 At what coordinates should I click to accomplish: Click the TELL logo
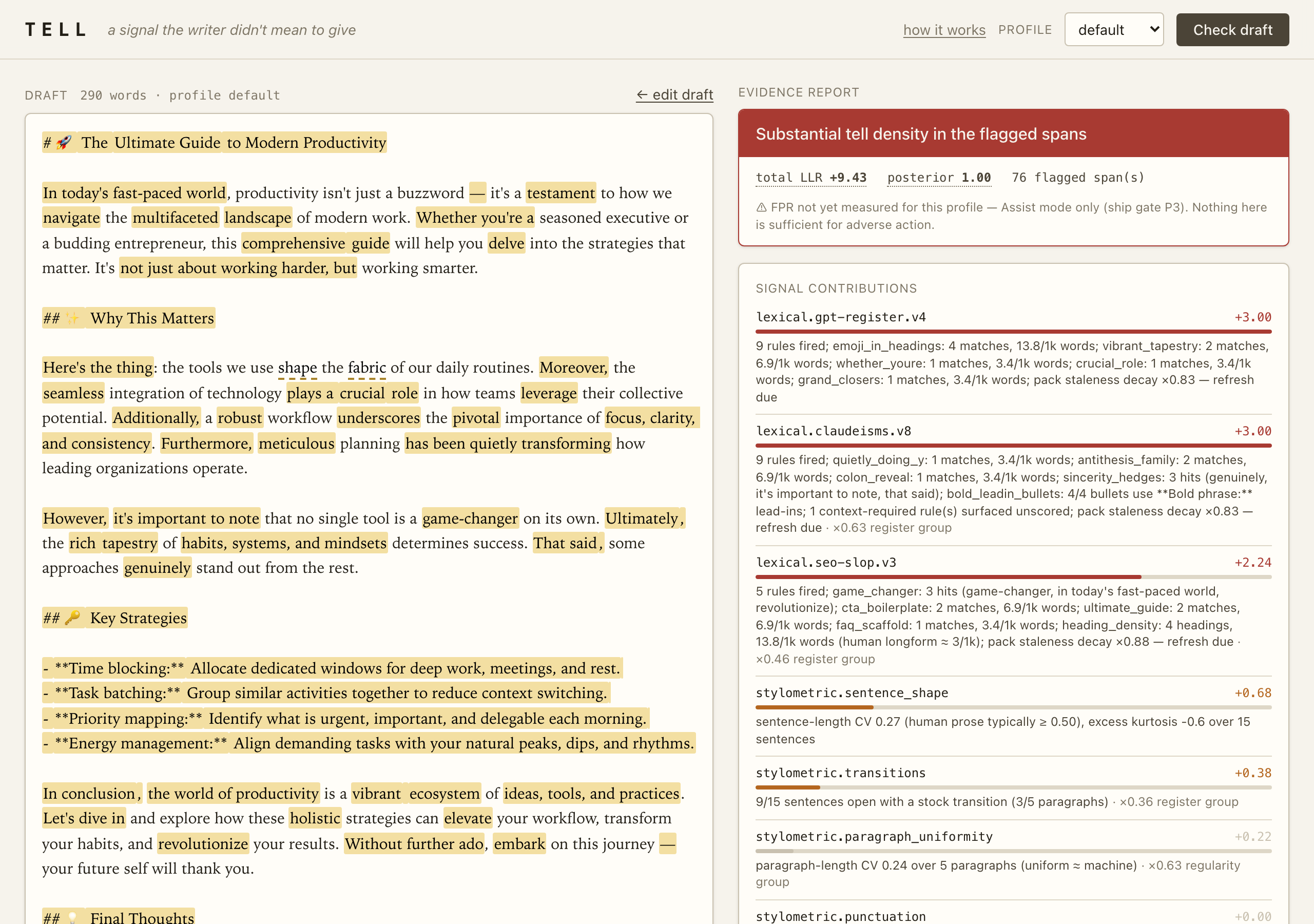[55, 30]
